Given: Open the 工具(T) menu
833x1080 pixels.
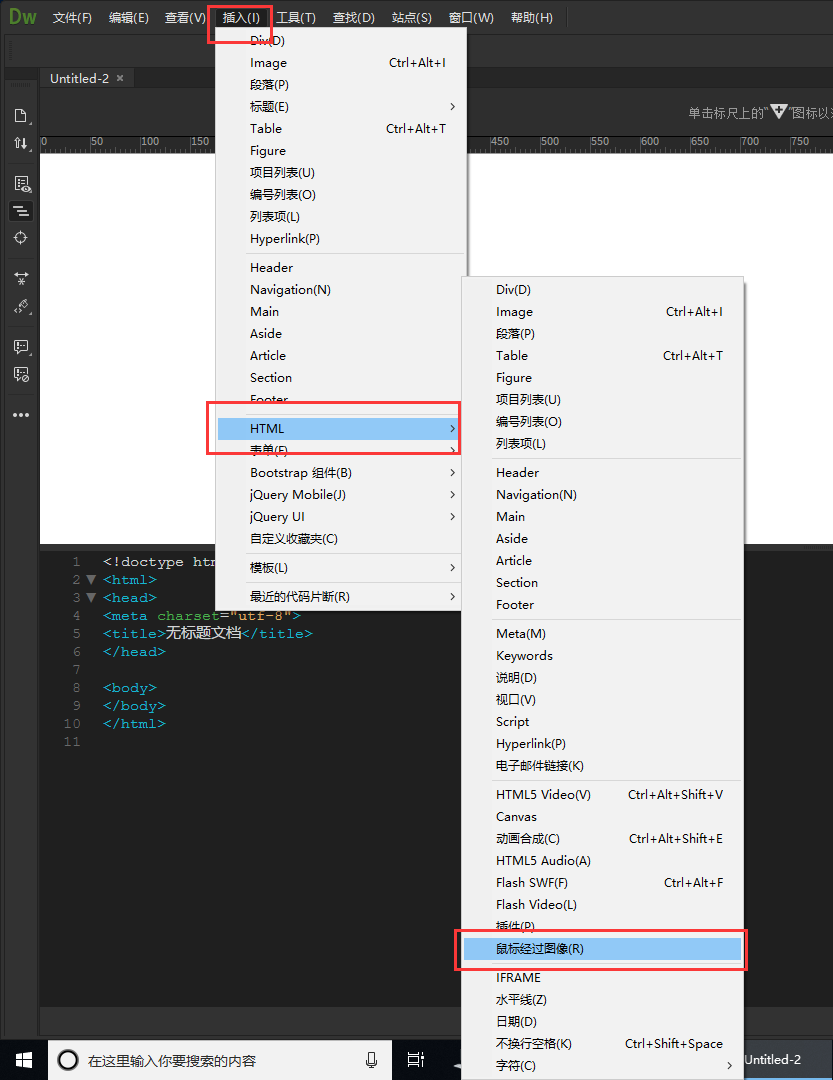Looking at the screenshot, I should point(296,17).
